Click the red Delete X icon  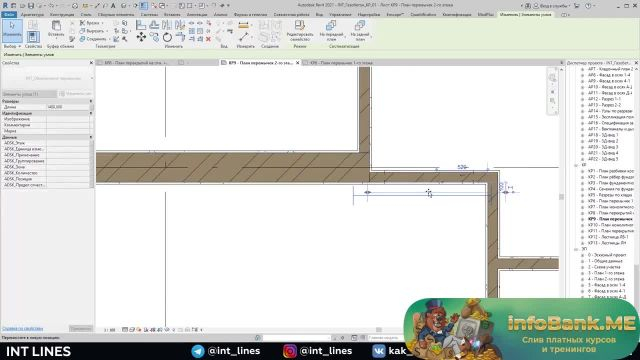(208, 39)
